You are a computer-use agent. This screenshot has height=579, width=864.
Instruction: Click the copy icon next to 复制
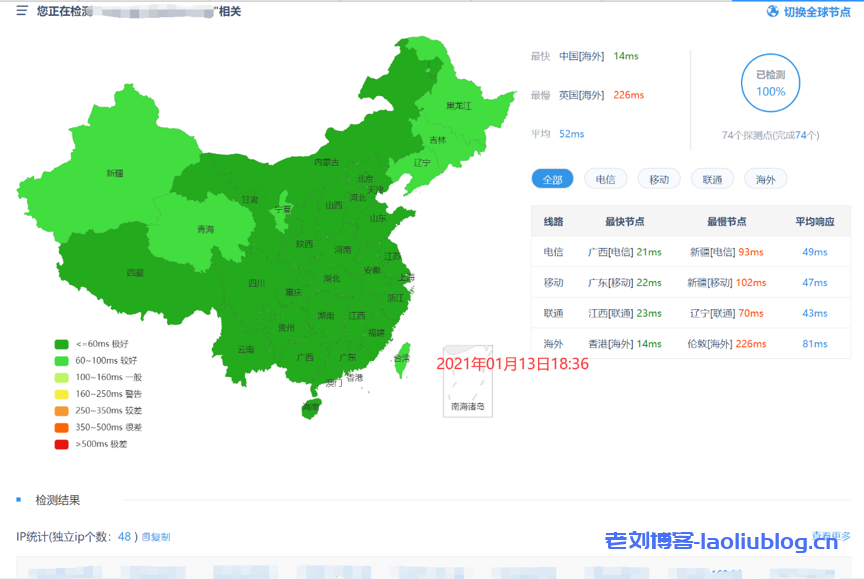[145, 537]
